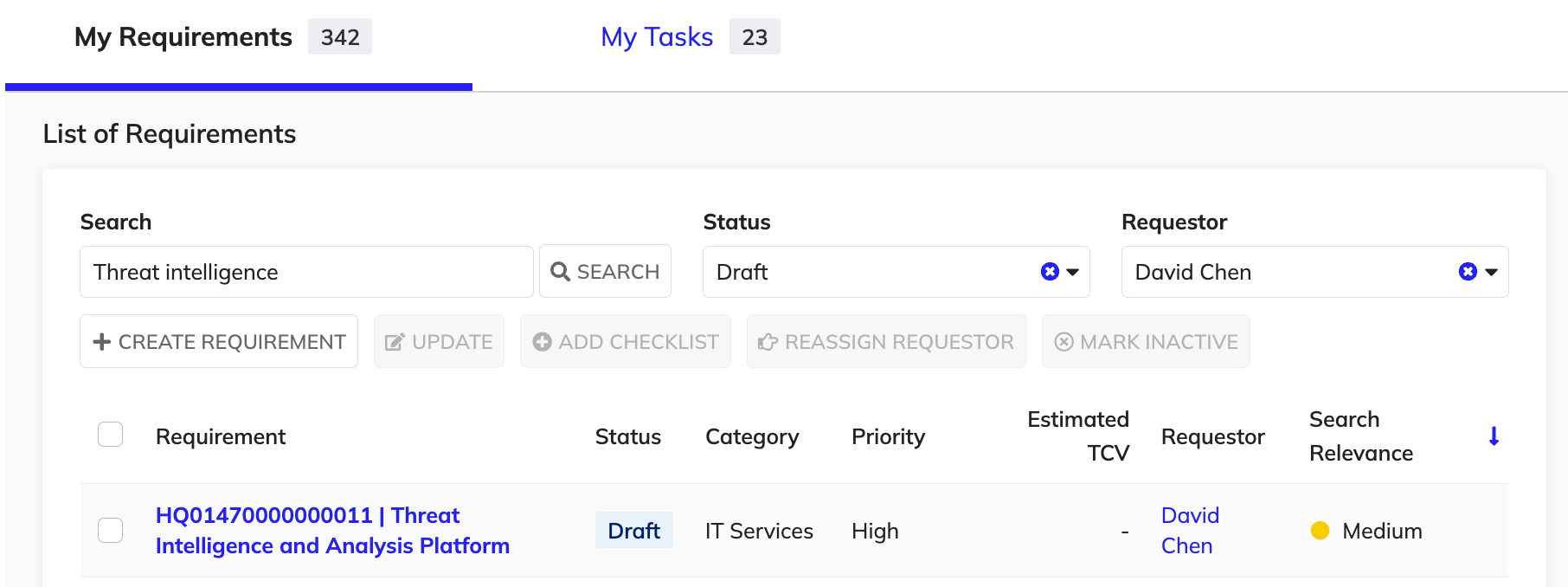Expand the Status dropdown arrow

coord(1073,272)
